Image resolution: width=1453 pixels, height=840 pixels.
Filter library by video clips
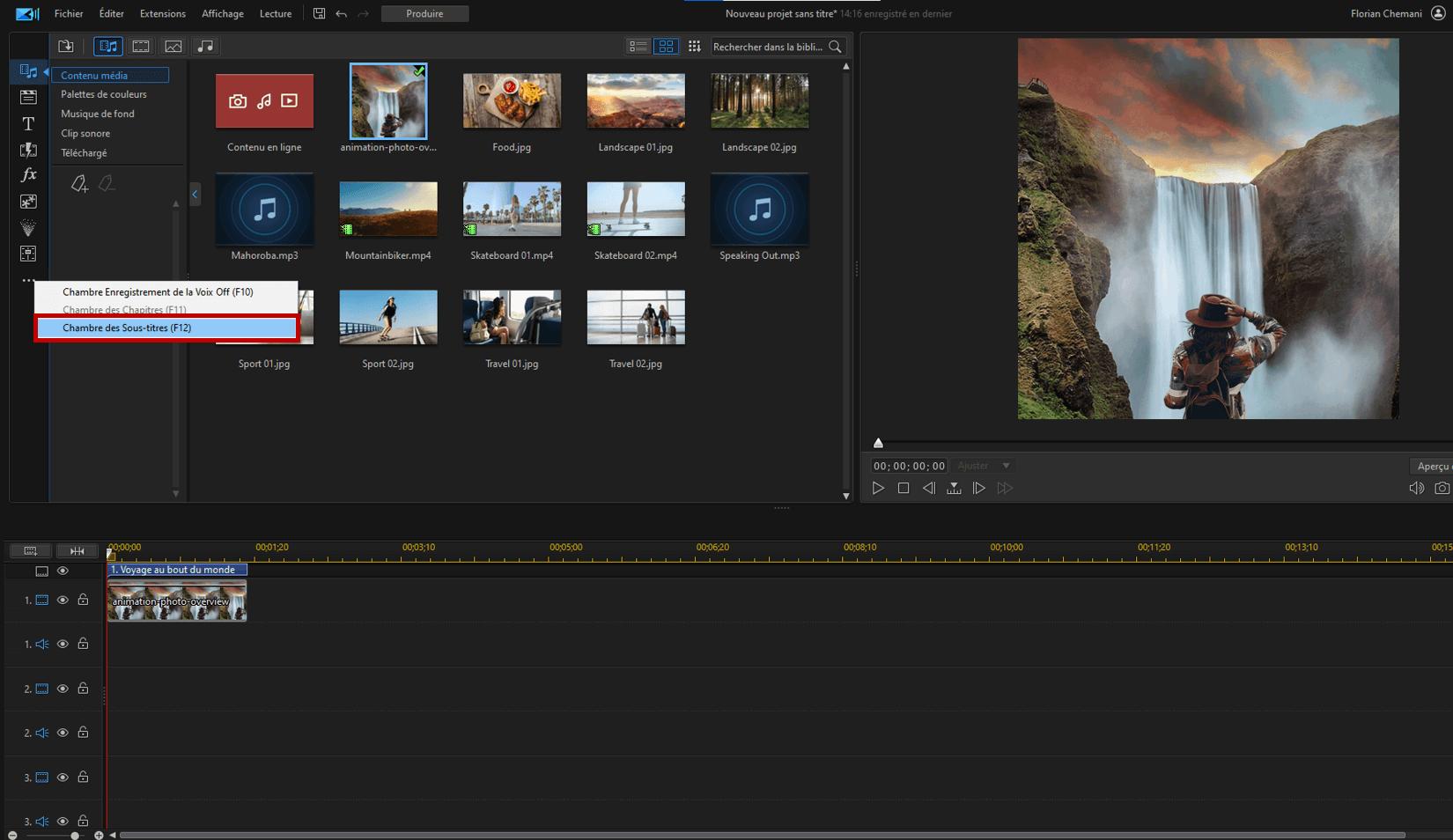coord(141,46)
